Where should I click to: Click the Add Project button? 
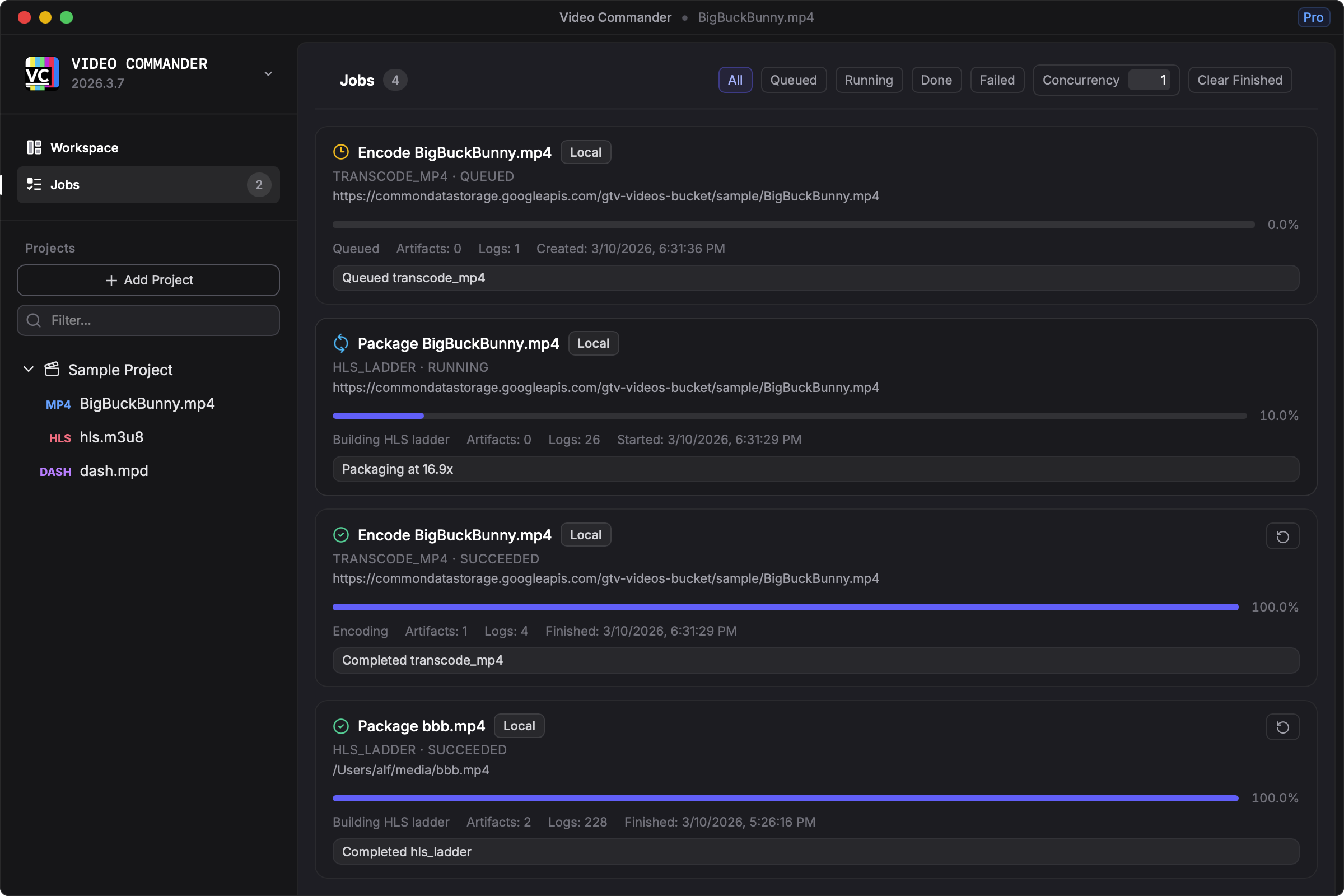tap(148, 280)
